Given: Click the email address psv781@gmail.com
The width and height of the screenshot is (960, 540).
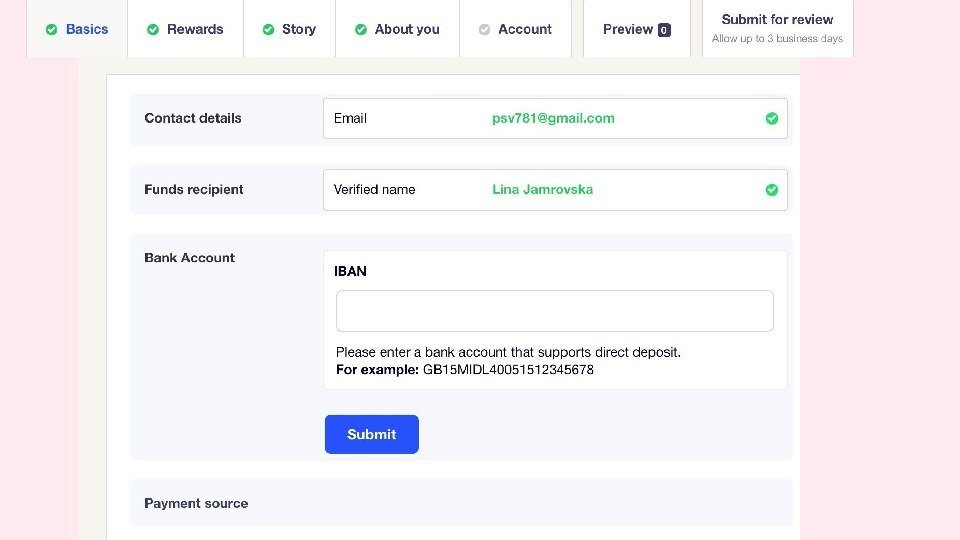Looking at the screenshot, I should [x=553, y=118].
